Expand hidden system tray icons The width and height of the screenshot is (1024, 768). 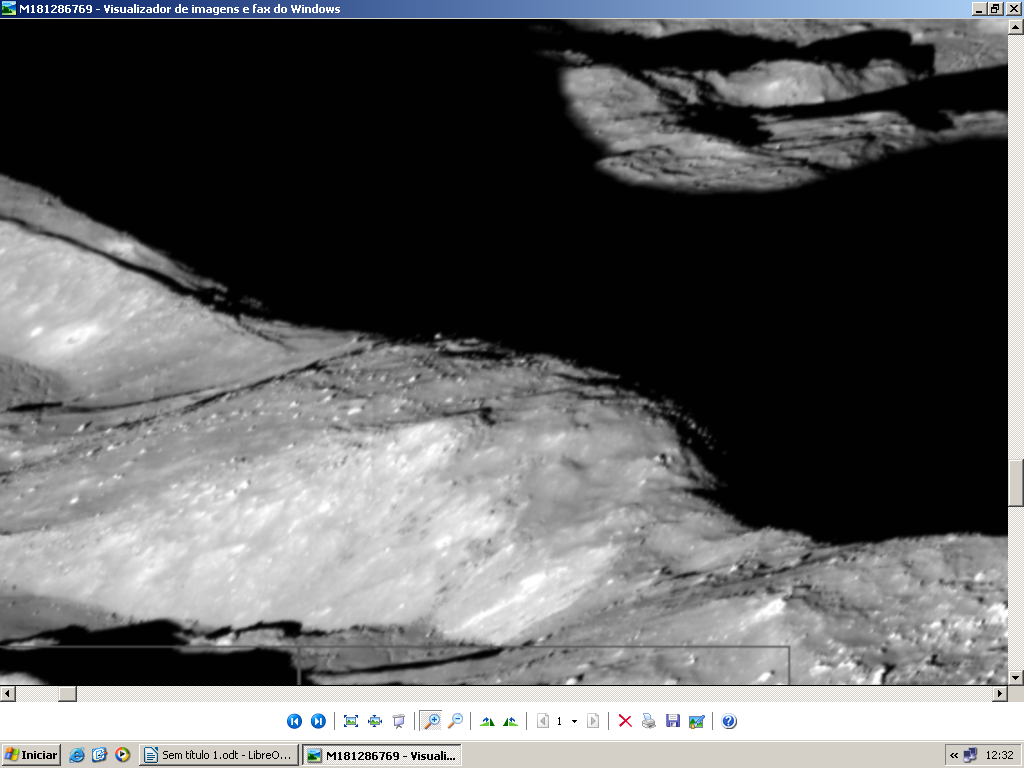pos(954,755)
